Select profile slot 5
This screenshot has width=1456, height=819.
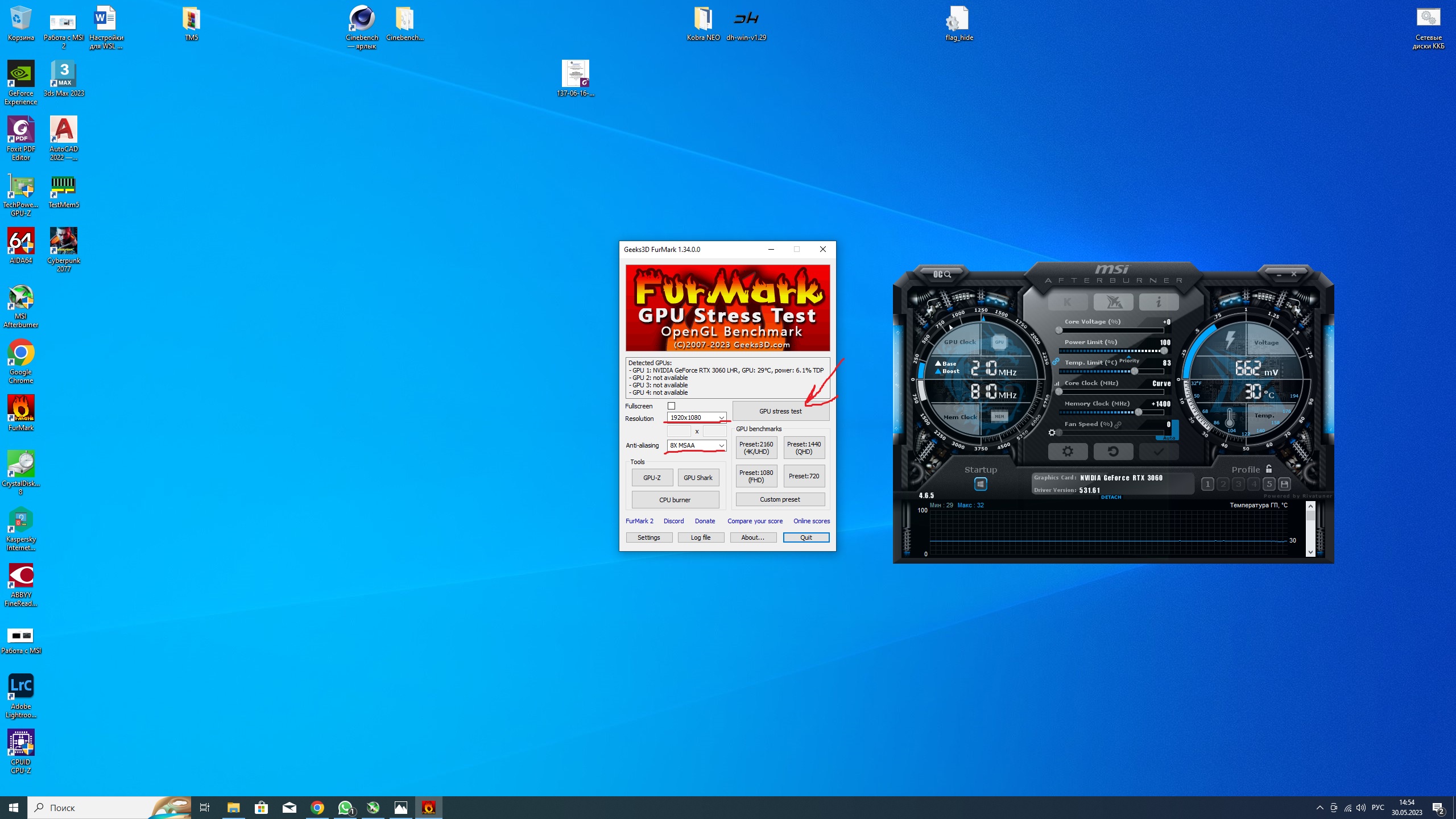coord(1269,484)
